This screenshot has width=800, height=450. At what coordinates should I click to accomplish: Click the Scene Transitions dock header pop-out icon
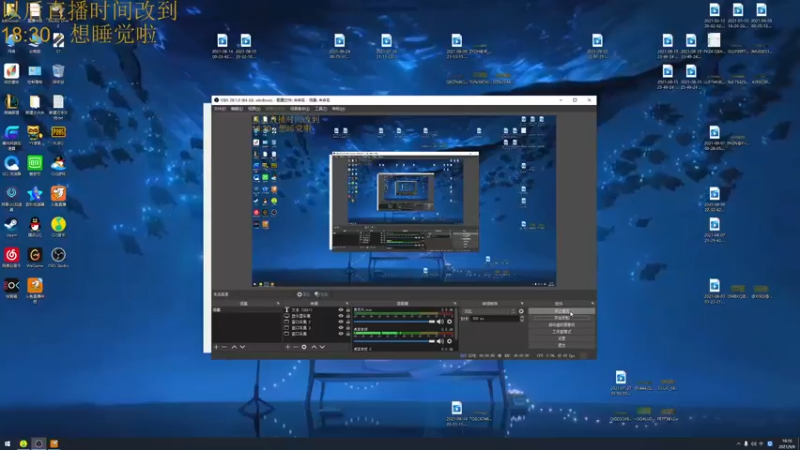pos(522,304)
